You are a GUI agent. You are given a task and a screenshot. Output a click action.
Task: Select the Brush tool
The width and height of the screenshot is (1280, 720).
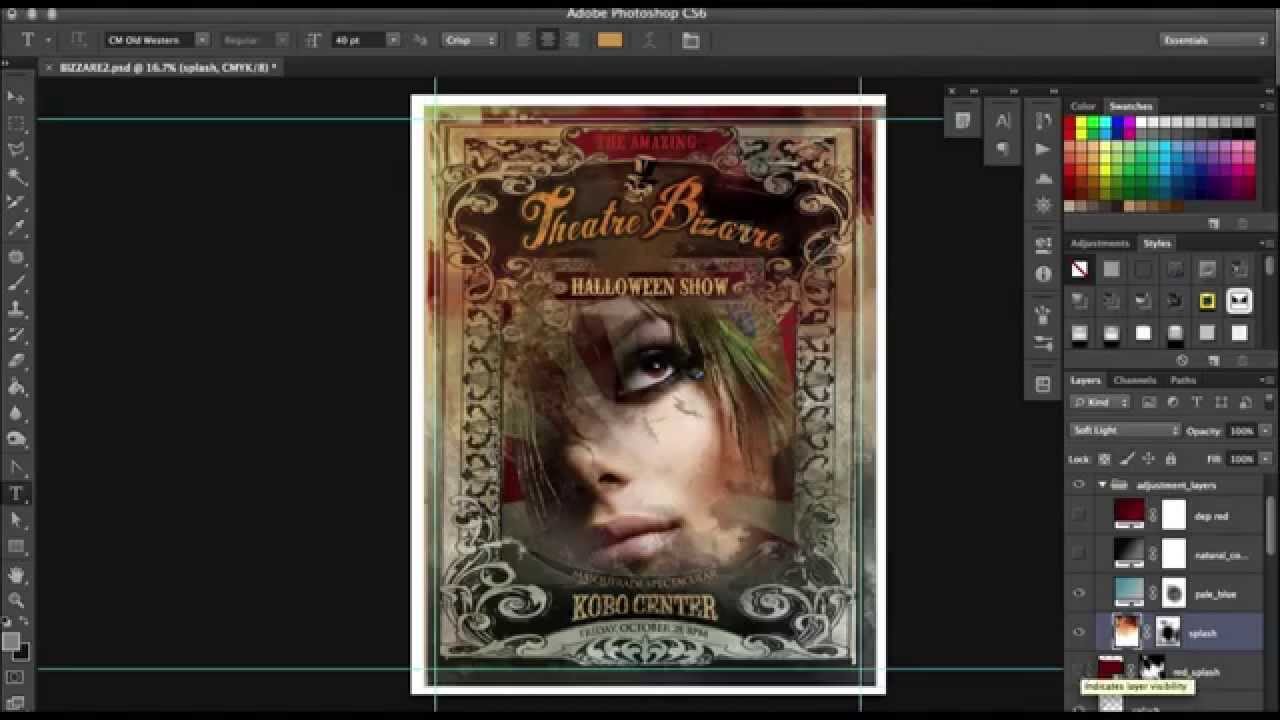(x=16, y=283)
